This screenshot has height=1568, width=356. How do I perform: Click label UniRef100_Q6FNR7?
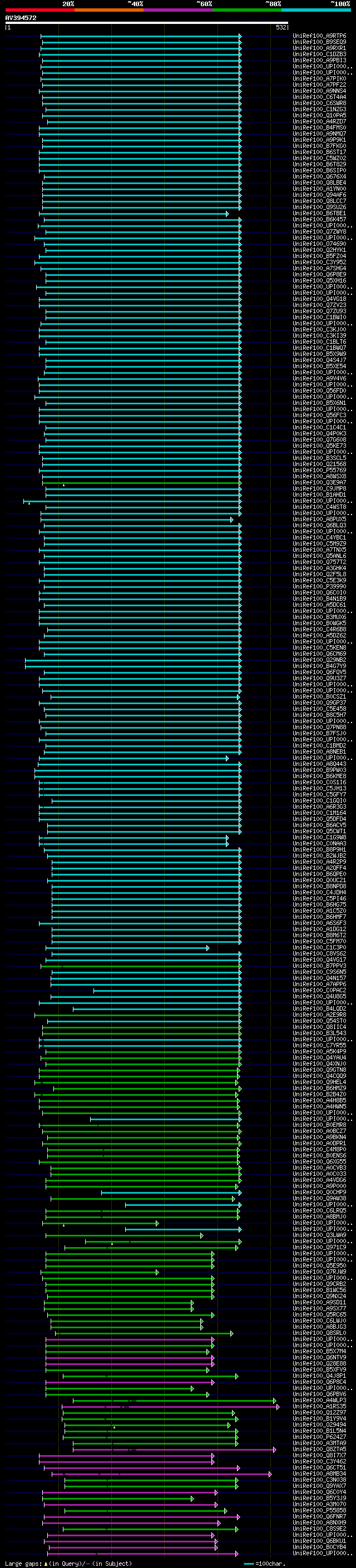tap(319, 1516)
